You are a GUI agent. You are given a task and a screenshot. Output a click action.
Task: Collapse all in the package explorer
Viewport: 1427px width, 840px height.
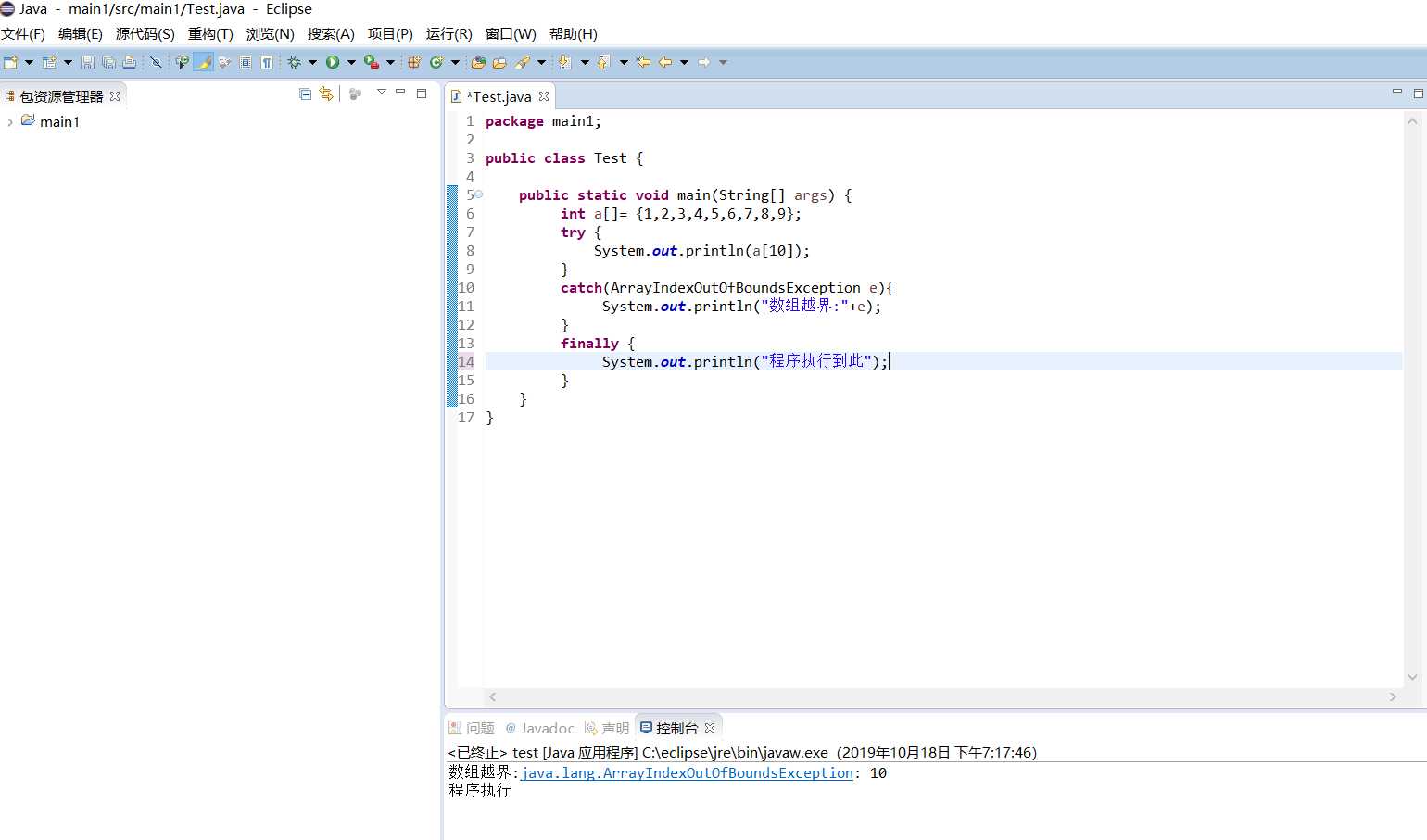tap(306, 94)
